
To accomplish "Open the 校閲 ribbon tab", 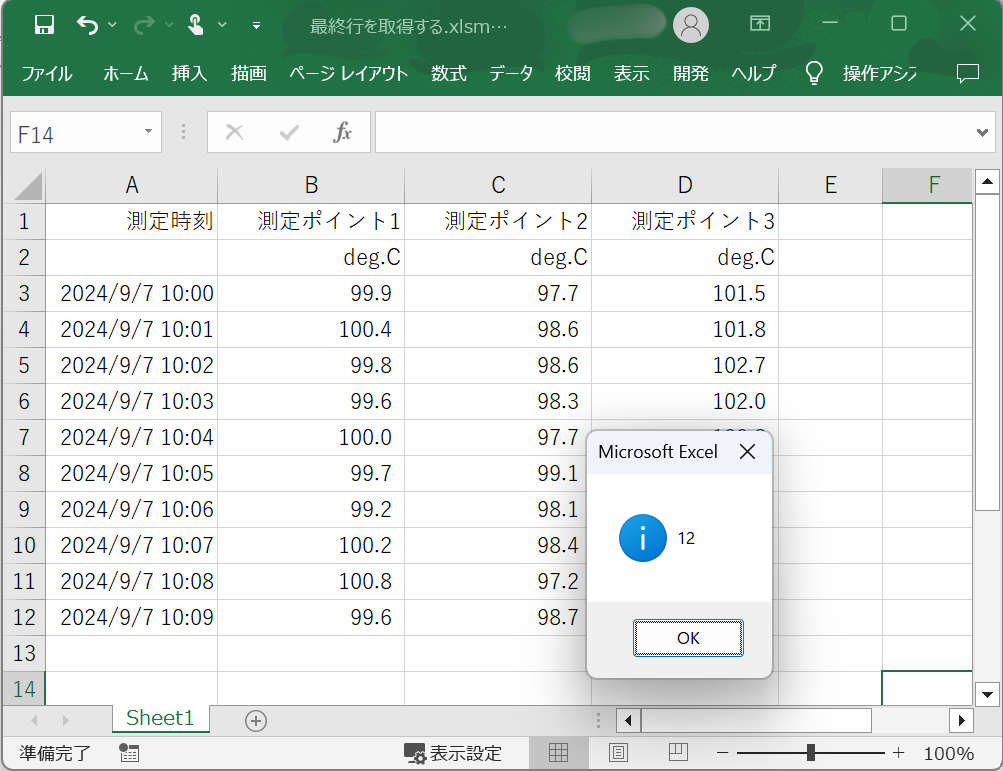I will [x=573, y=74].
